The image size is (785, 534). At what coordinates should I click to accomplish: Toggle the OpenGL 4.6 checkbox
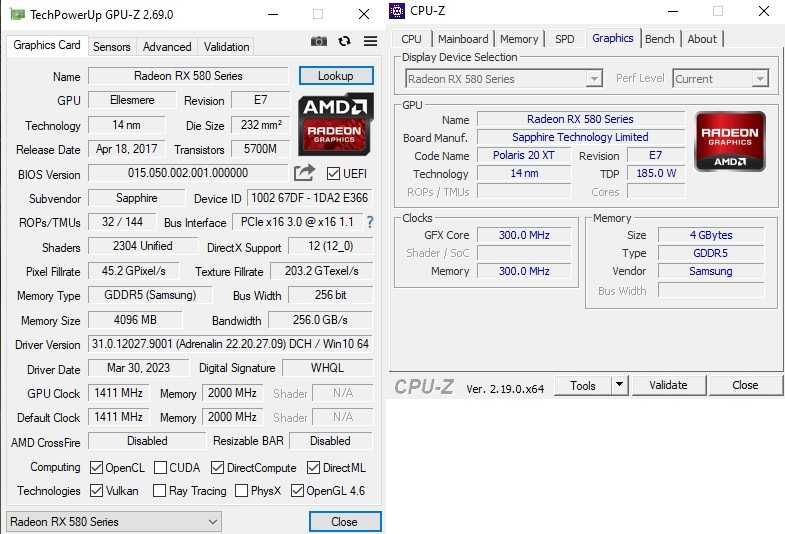[x=297, y=490]
